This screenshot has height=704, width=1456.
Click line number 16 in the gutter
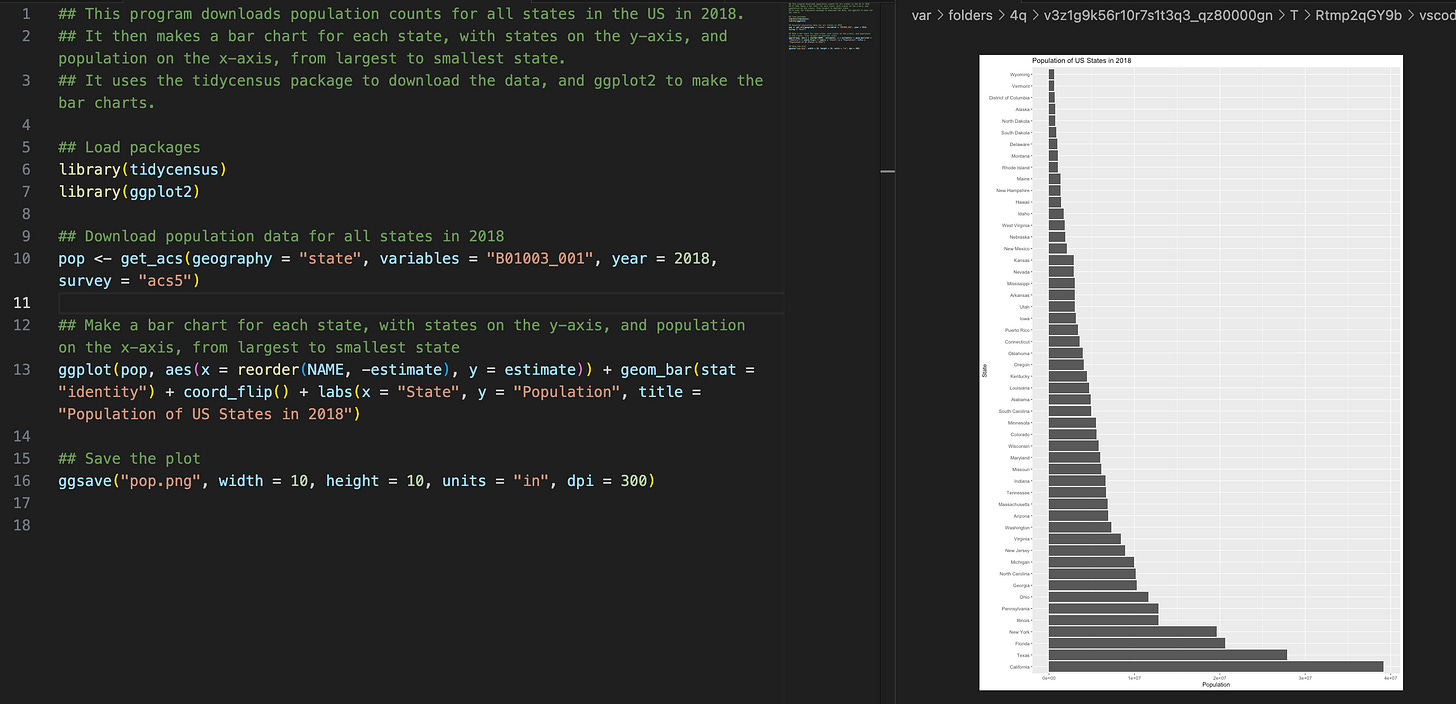coord(20,480)
